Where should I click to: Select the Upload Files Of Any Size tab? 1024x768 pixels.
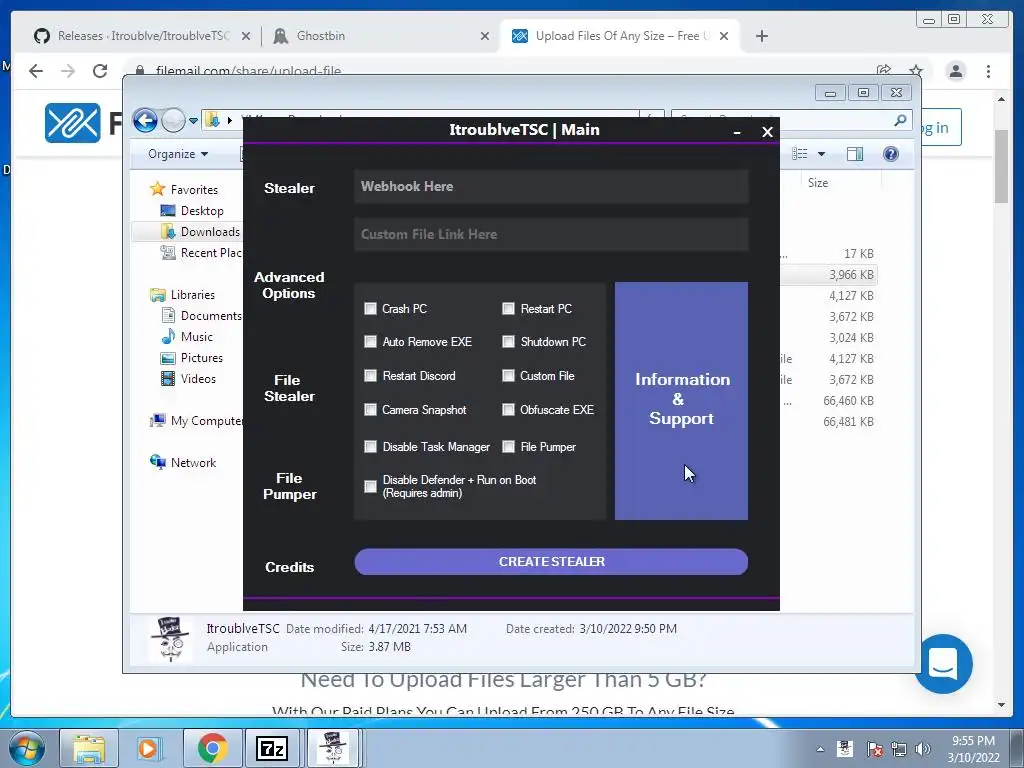(x=618, y=36)
